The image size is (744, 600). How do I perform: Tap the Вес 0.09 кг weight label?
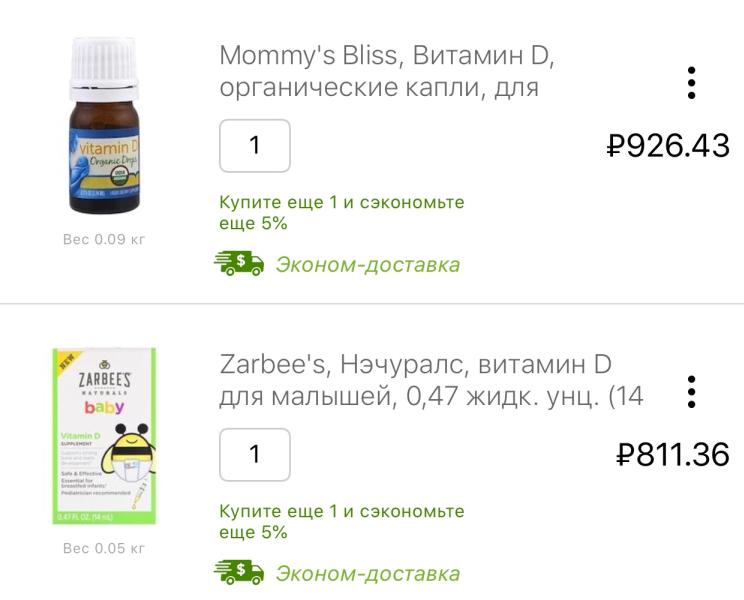point(104,239)
